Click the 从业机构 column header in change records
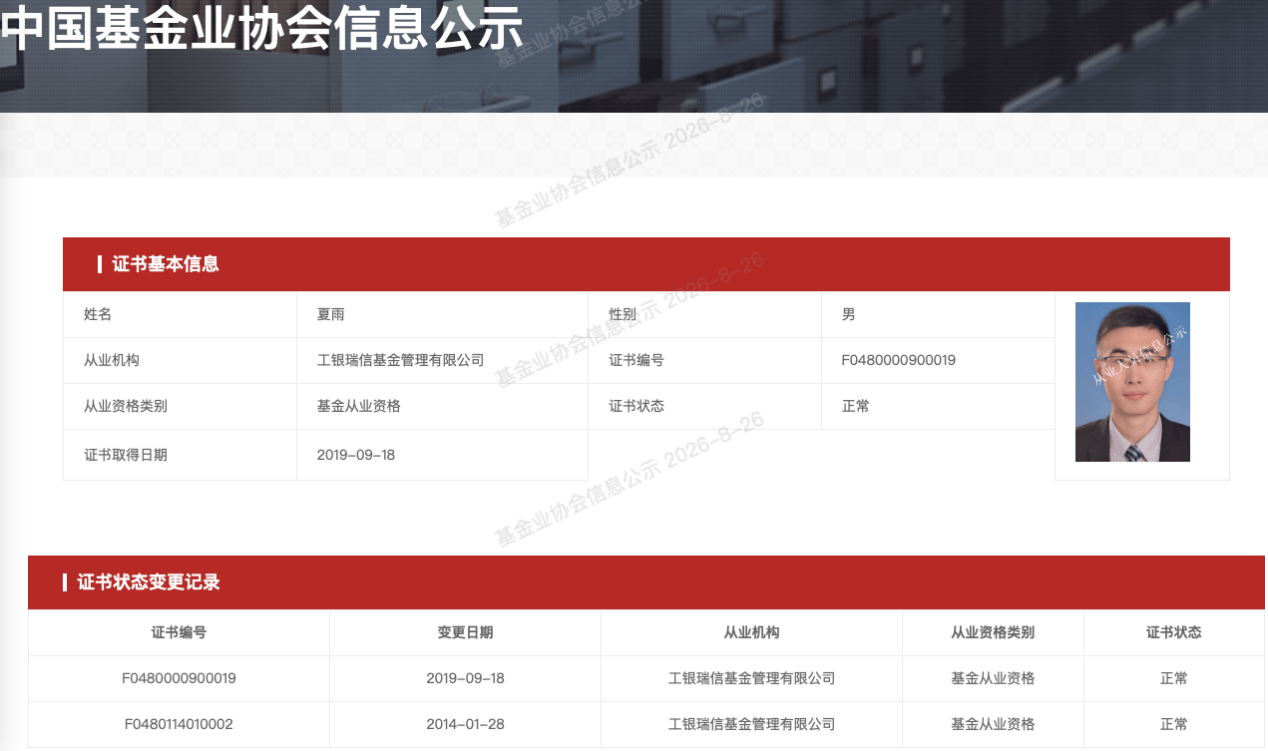 [x=752, y=632]
